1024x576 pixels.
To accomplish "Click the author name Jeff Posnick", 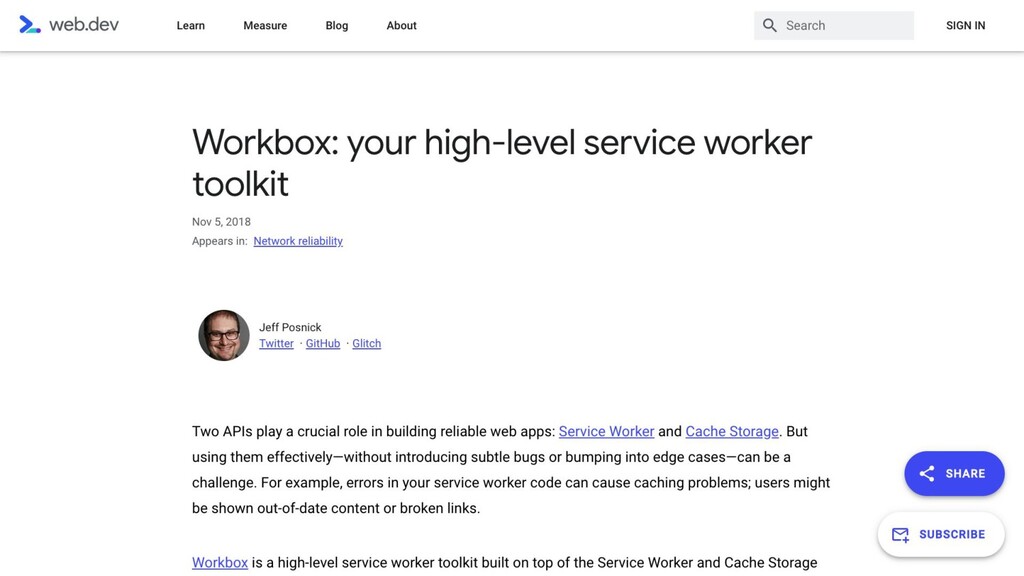I will pyautogui.click(x=290, y=327).
